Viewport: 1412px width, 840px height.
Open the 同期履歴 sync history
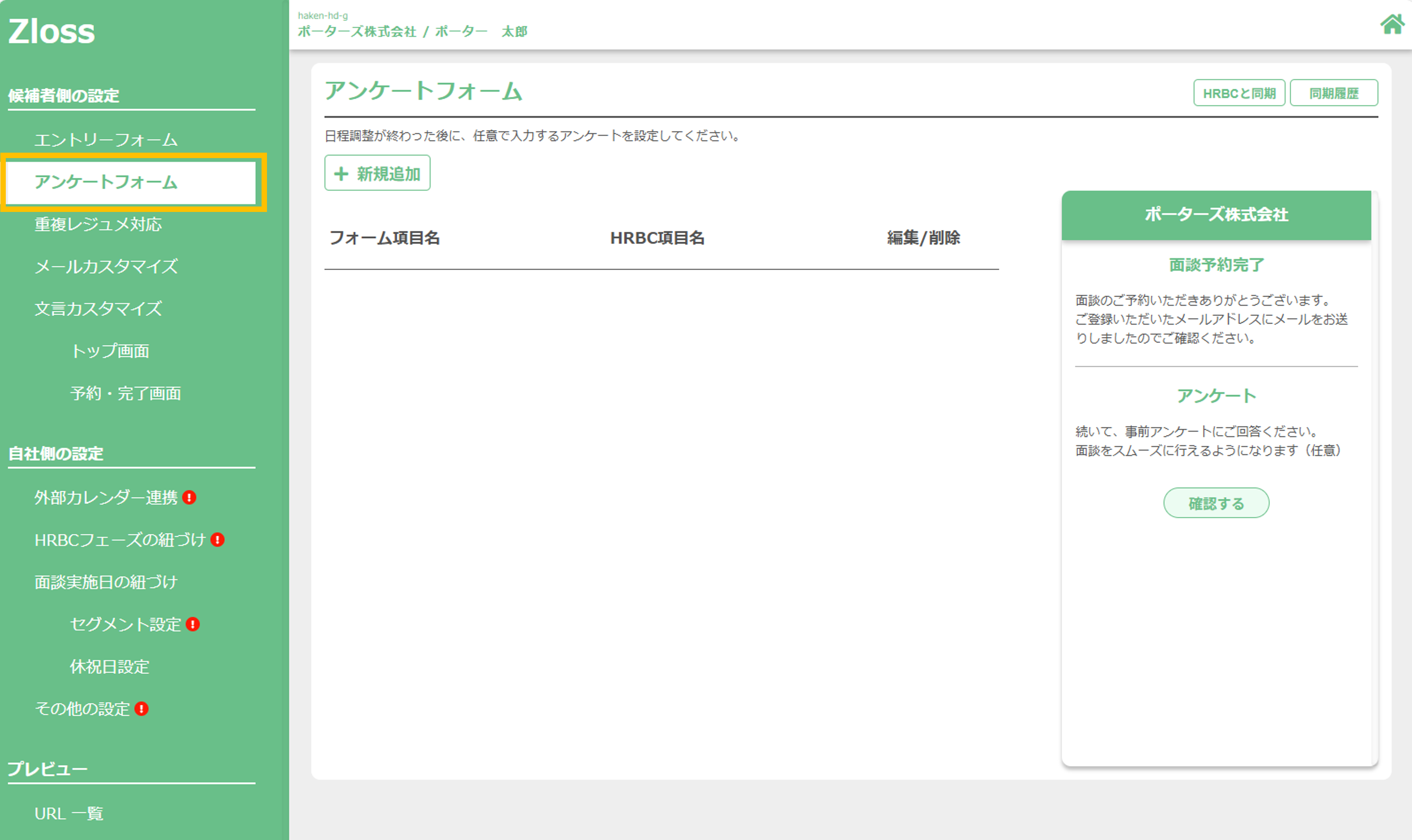1333,93
